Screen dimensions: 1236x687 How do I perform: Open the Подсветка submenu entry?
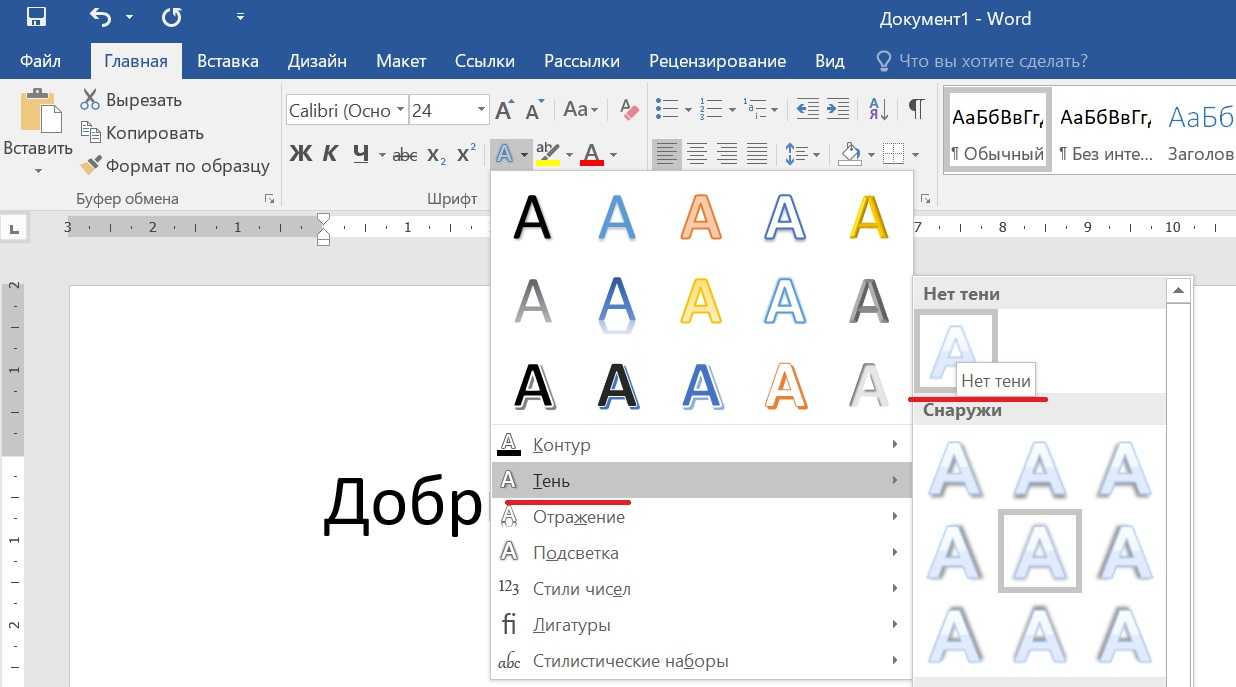701,552
